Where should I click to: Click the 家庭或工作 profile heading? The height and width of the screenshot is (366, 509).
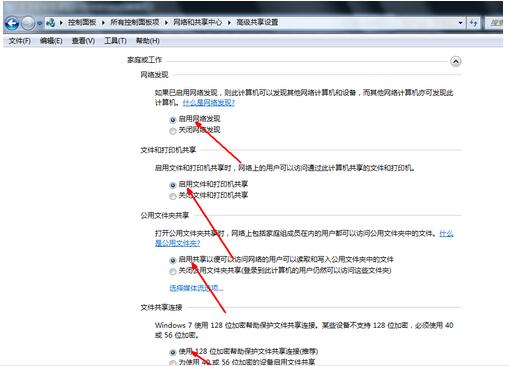click(x=144, y=60)
